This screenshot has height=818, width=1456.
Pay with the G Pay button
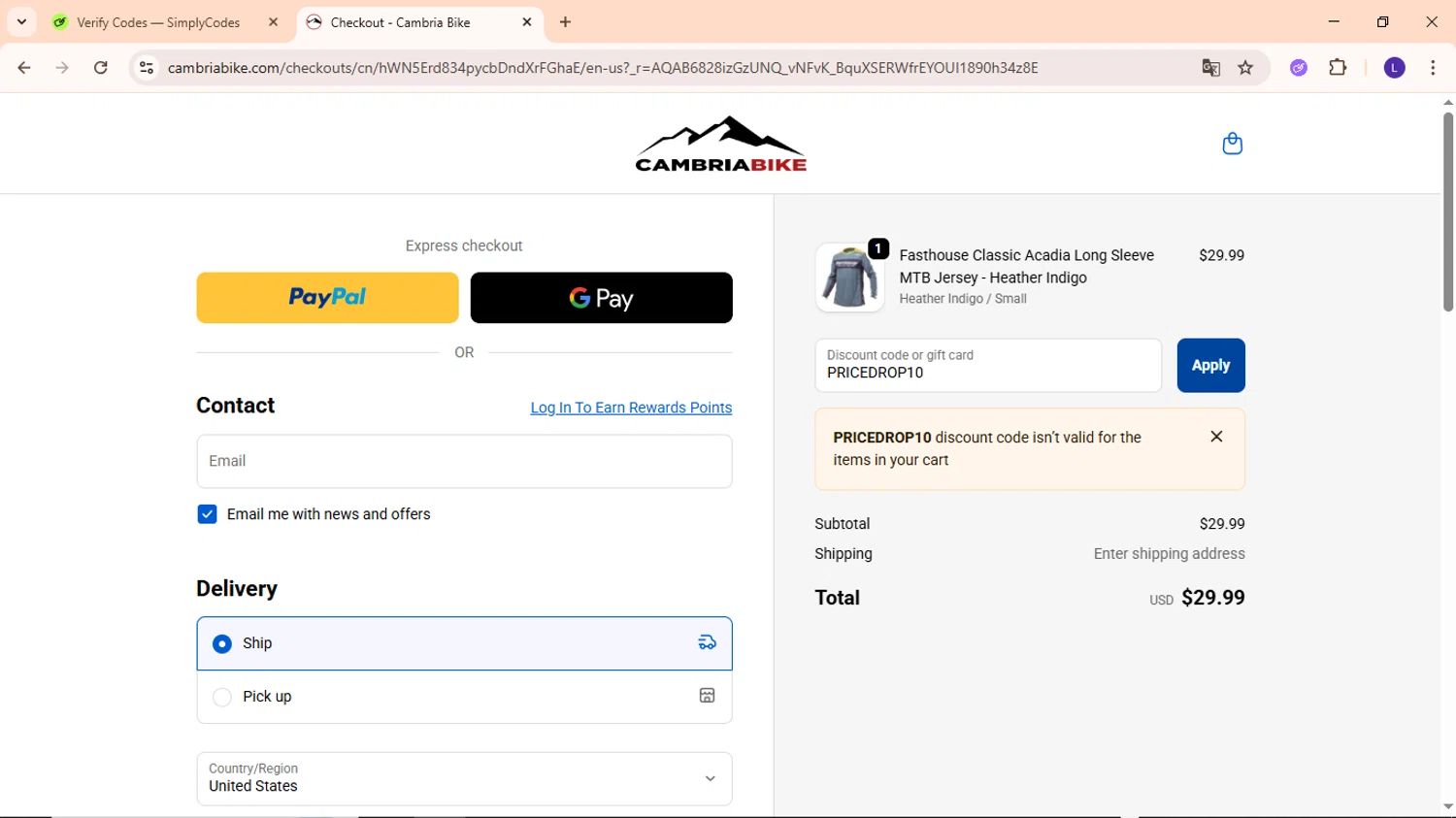[x=601, y=298]
